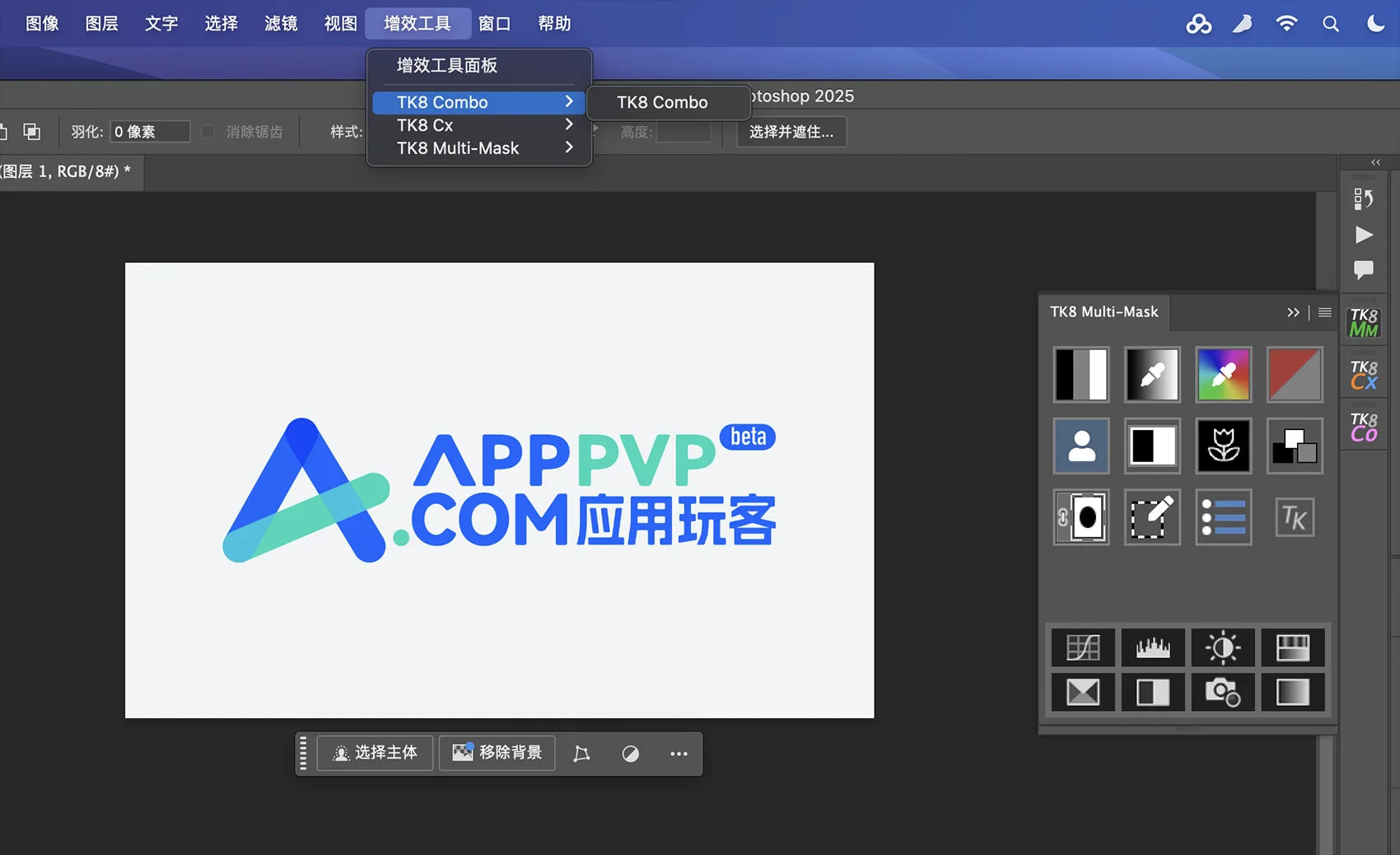This screenshot has width=1400, height=855.
Task: Click the camera Photo Filter icon
Action: (1223, 692)
